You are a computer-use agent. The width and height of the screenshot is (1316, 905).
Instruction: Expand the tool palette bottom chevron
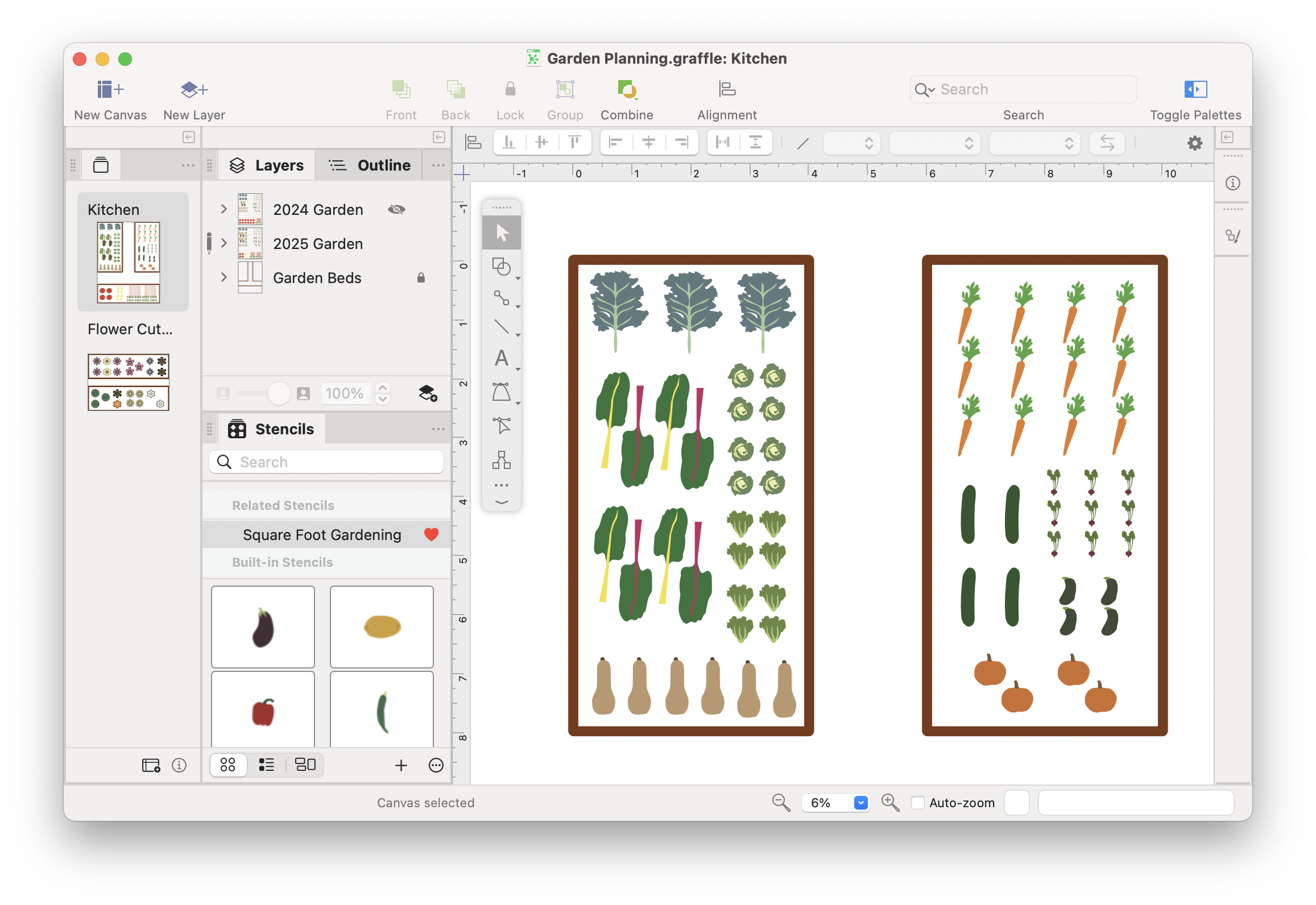[x=502, y=503]
